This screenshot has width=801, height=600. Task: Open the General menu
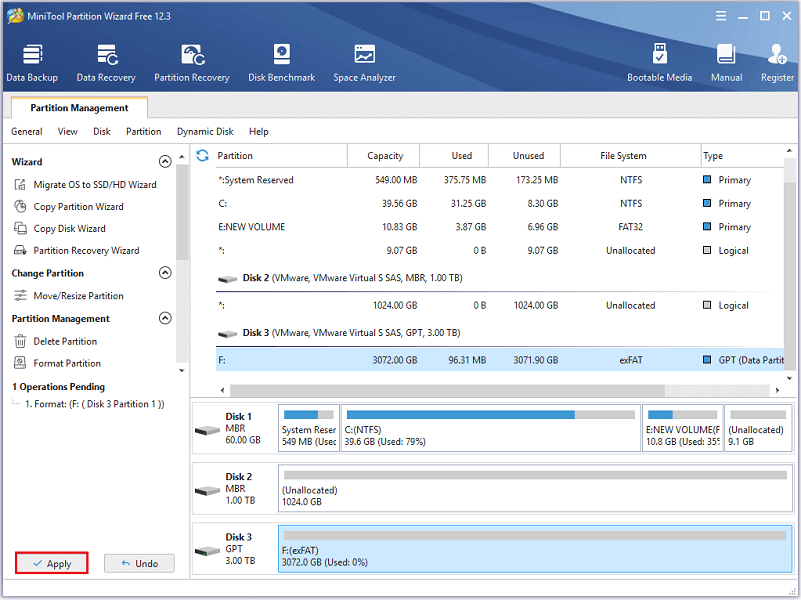pos(27,131)
